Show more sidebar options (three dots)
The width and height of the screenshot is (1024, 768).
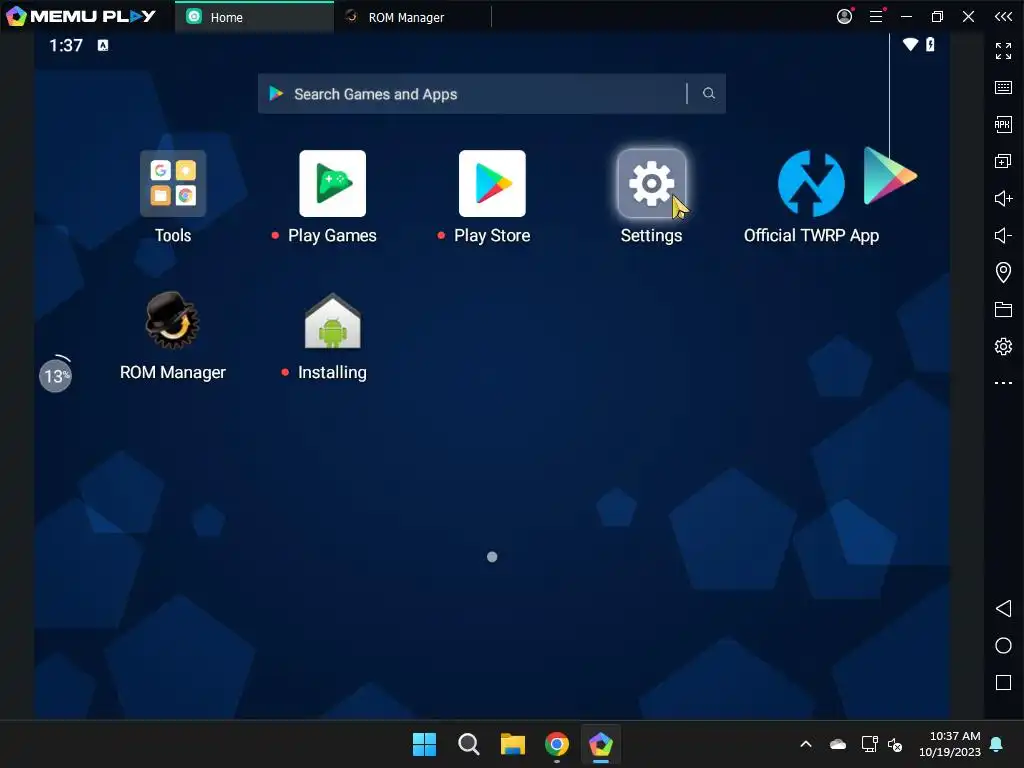point(1003,383)
